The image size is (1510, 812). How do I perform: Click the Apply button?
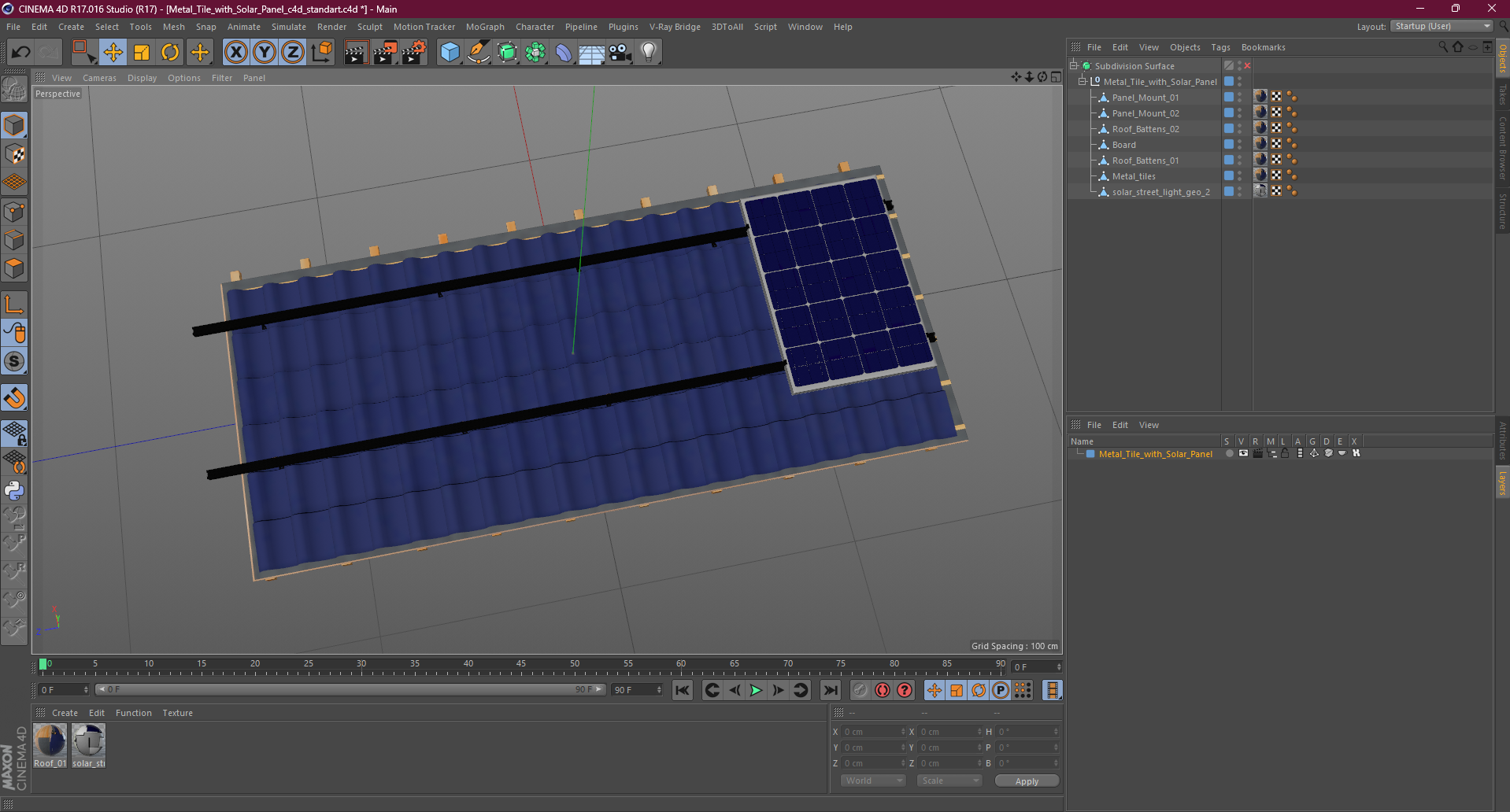pos(1027,781)
